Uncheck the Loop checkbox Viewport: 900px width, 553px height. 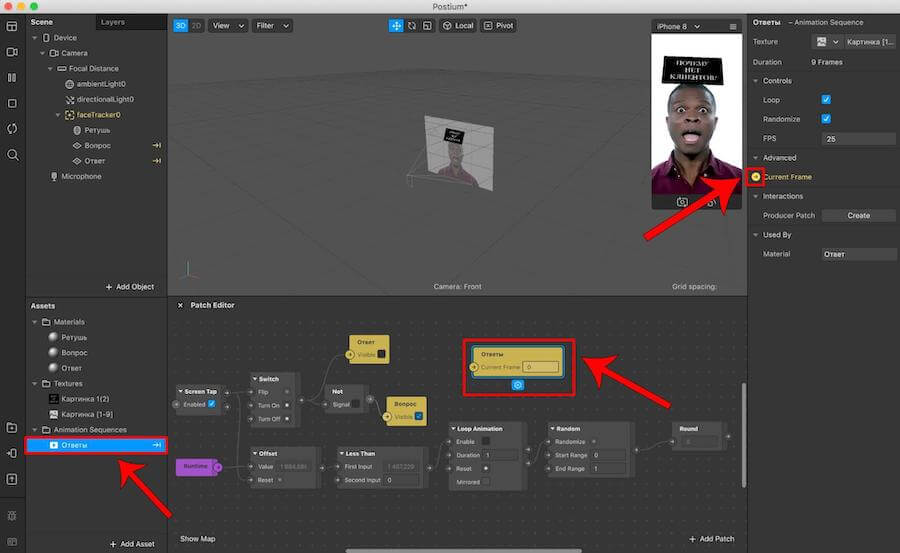click(826, 100)
